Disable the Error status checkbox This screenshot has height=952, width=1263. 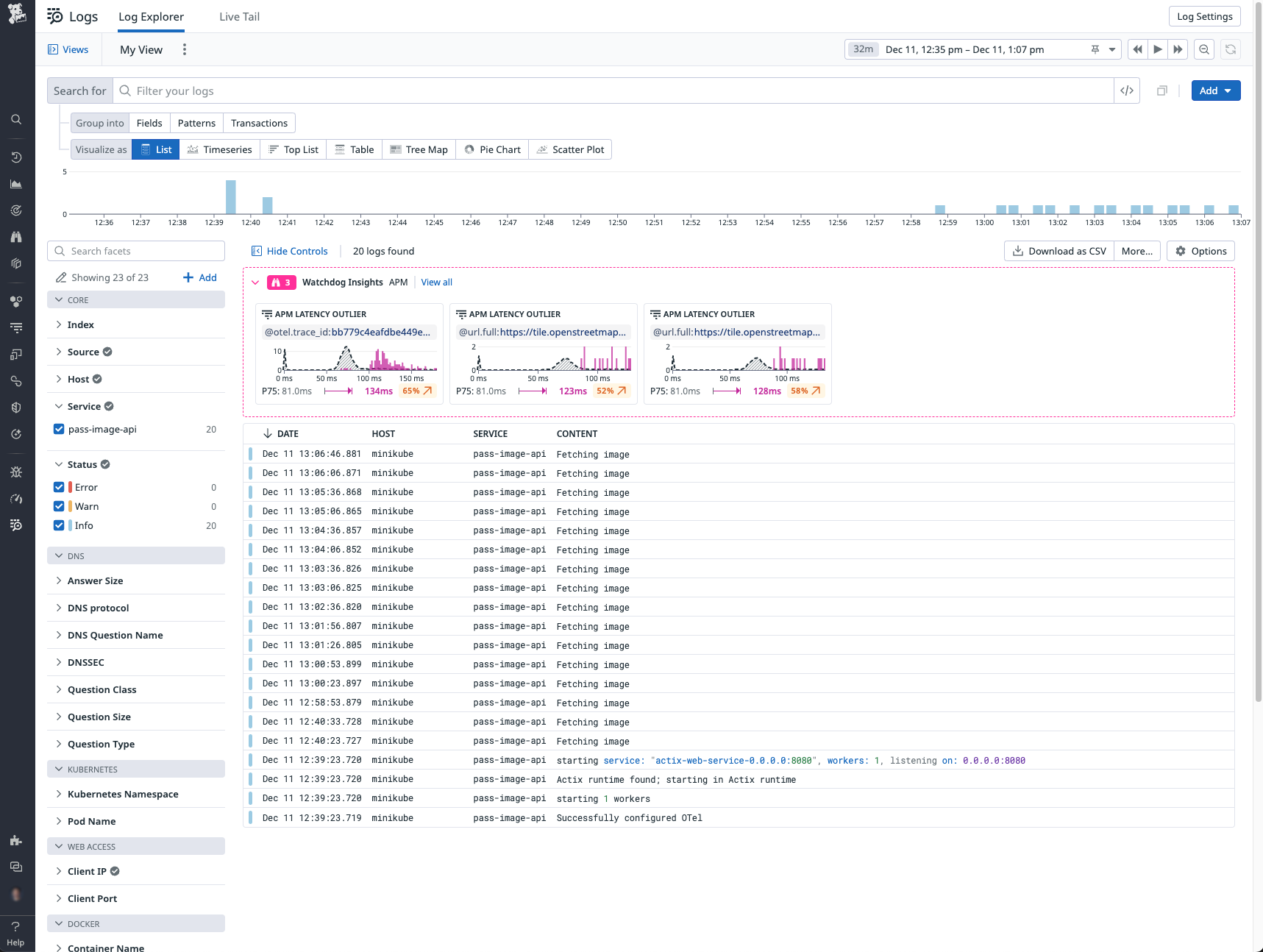(x=59, y=487)
